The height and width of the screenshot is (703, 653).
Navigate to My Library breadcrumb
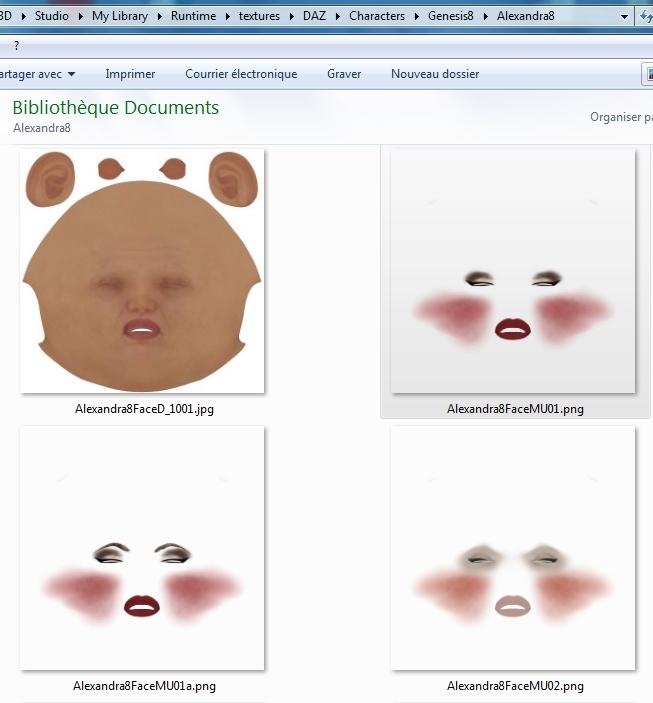(x=120, y=16)
